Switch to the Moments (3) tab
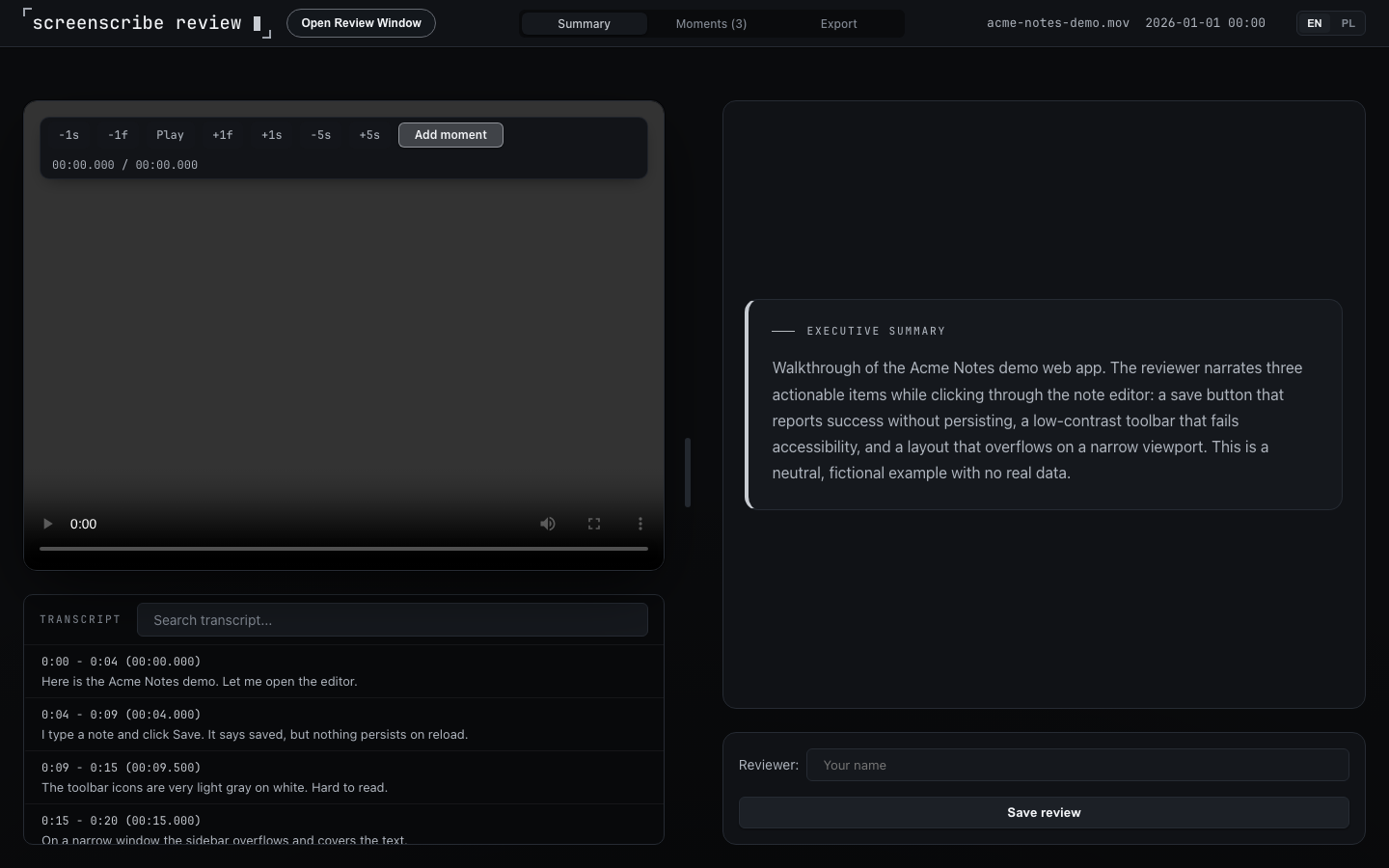The height and width of the screenshot is (868, 1389). (x=711, y=23)
